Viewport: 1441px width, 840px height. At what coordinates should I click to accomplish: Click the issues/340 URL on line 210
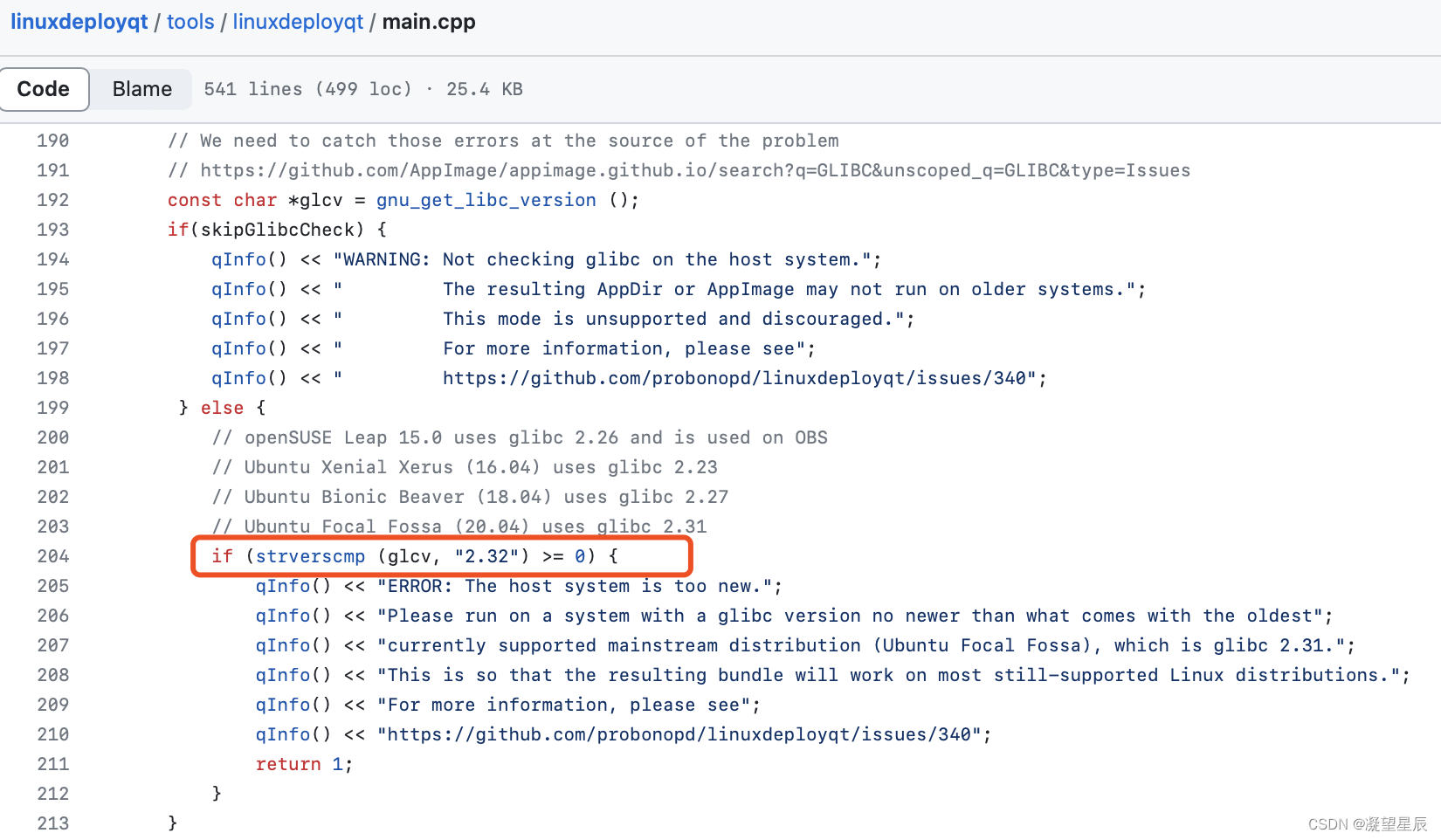pyautogui.click(x=679, y=734)
